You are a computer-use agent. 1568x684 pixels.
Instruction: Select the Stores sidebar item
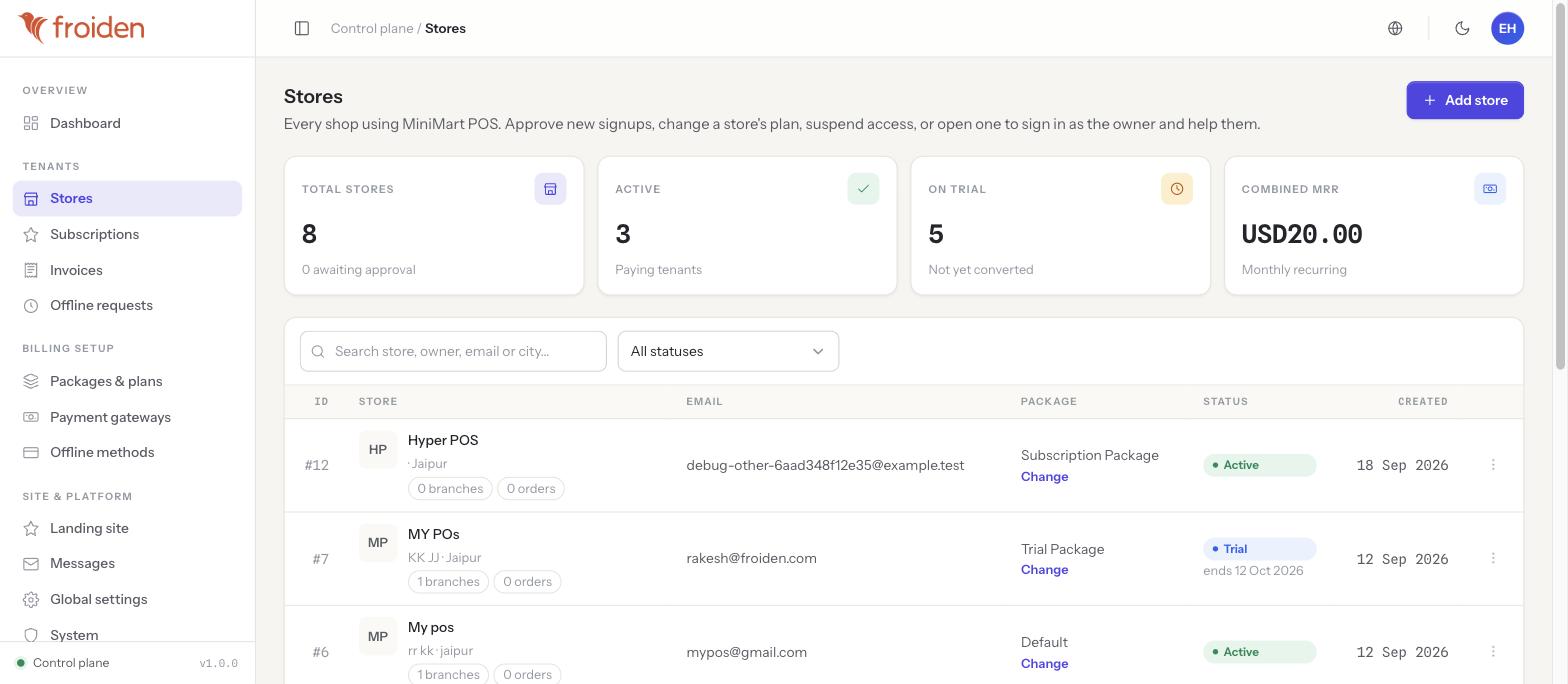pos(127,198)
